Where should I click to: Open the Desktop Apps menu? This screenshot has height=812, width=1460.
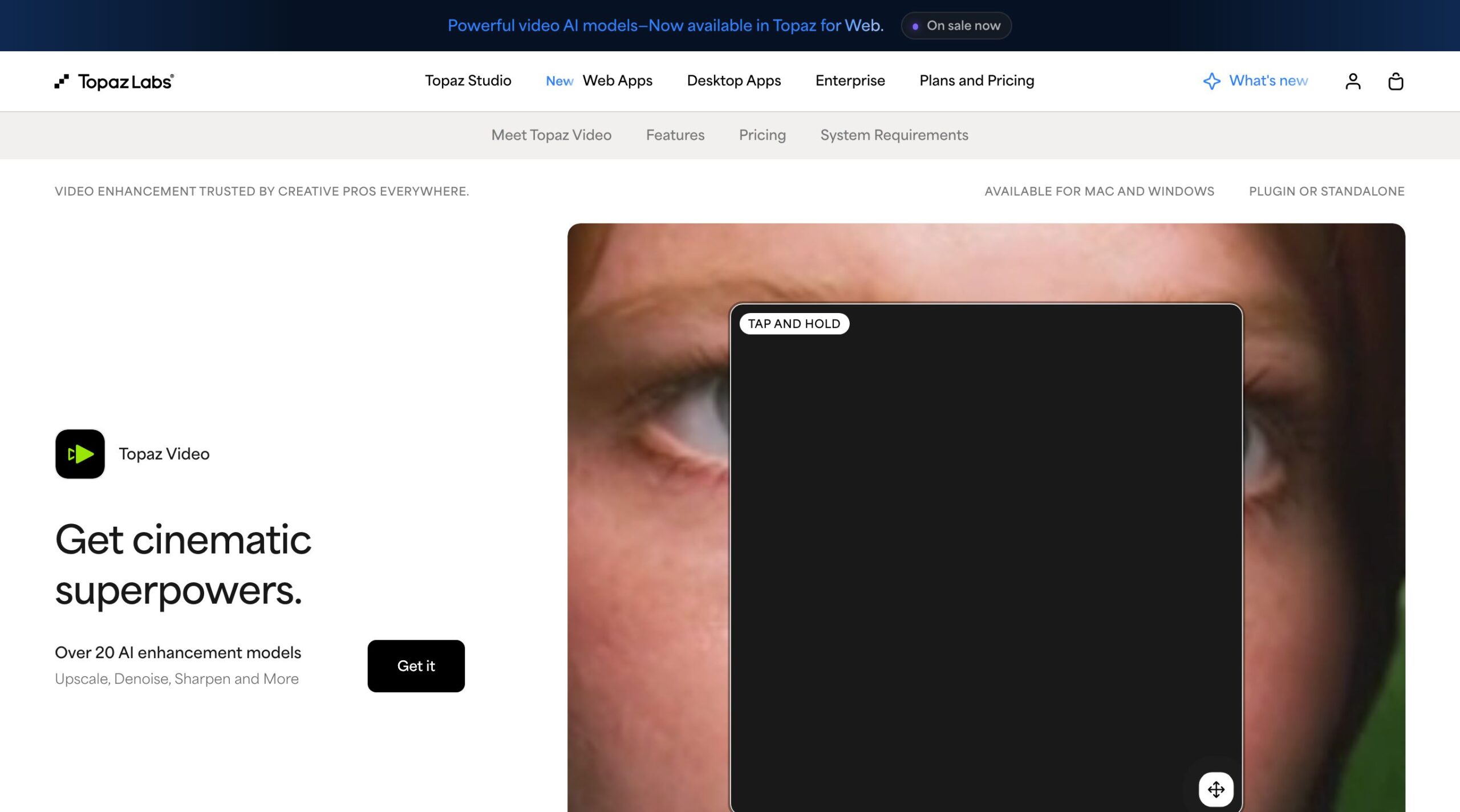(x=734, y=80)
